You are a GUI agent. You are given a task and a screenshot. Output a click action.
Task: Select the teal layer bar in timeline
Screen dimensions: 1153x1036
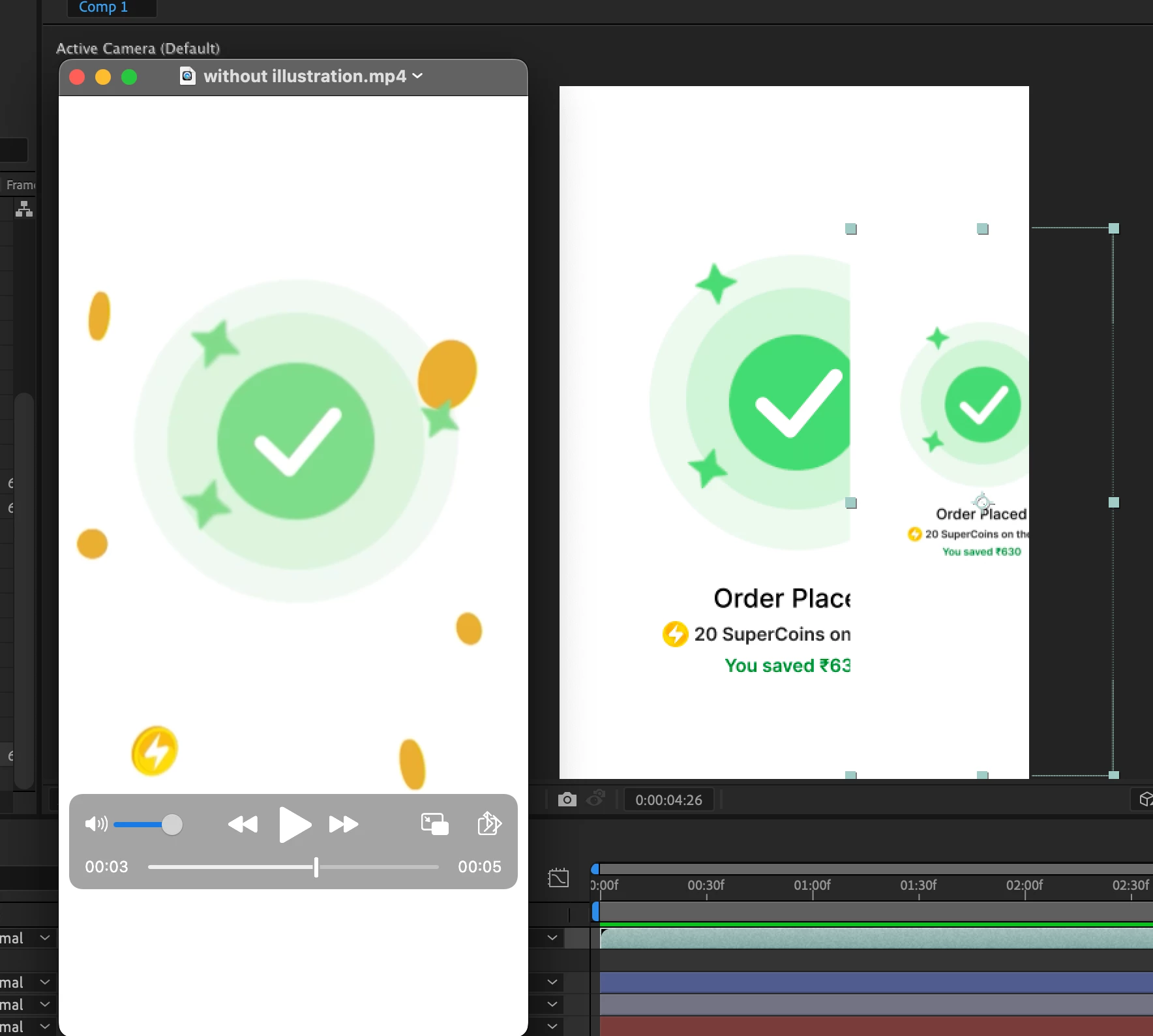coord(876,938)
